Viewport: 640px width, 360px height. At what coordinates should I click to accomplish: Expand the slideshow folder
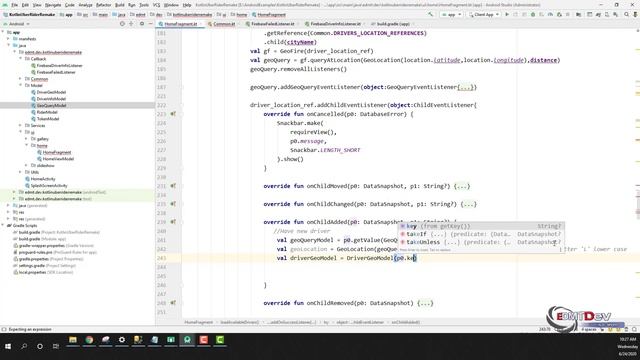coord(27,165)
